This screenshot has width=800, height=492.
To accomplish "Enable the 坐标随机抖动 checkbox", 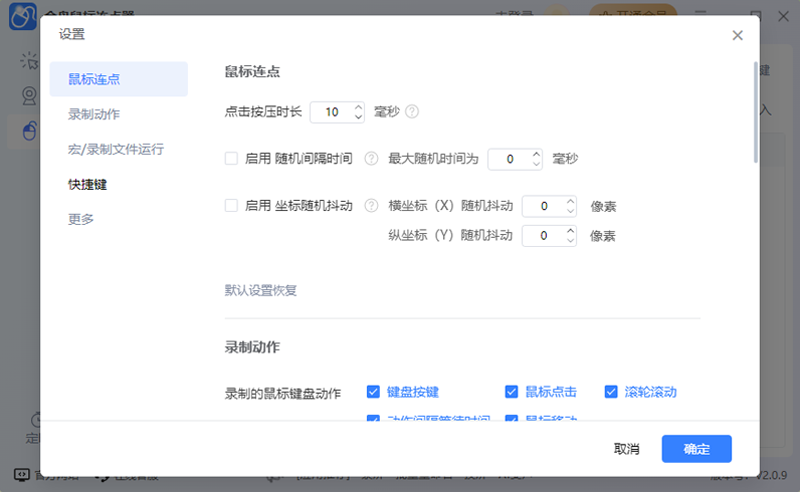I will coord(231,206).
